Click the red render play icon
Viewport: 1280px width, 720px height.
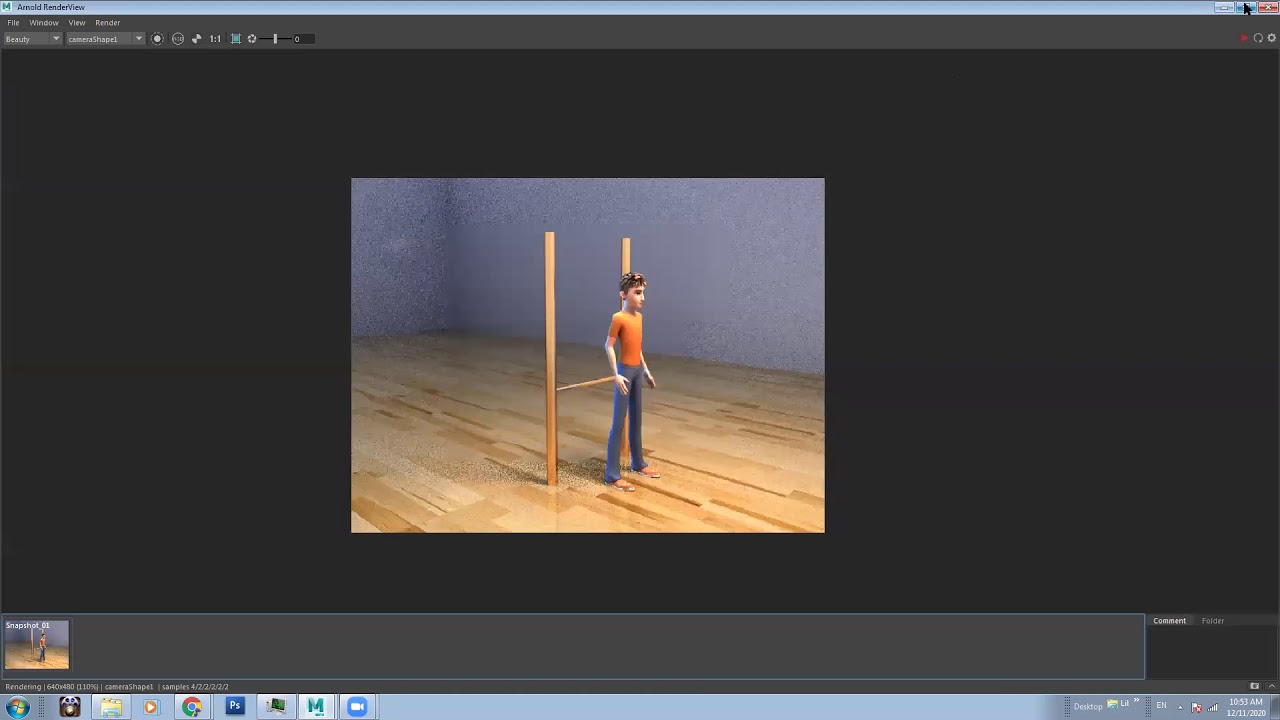1243,38
